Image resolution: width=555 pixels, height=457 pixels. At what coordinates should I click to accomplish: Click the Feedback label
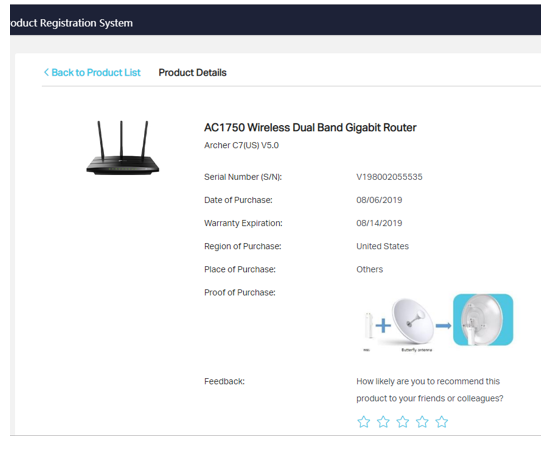click(x=224, y=381)
